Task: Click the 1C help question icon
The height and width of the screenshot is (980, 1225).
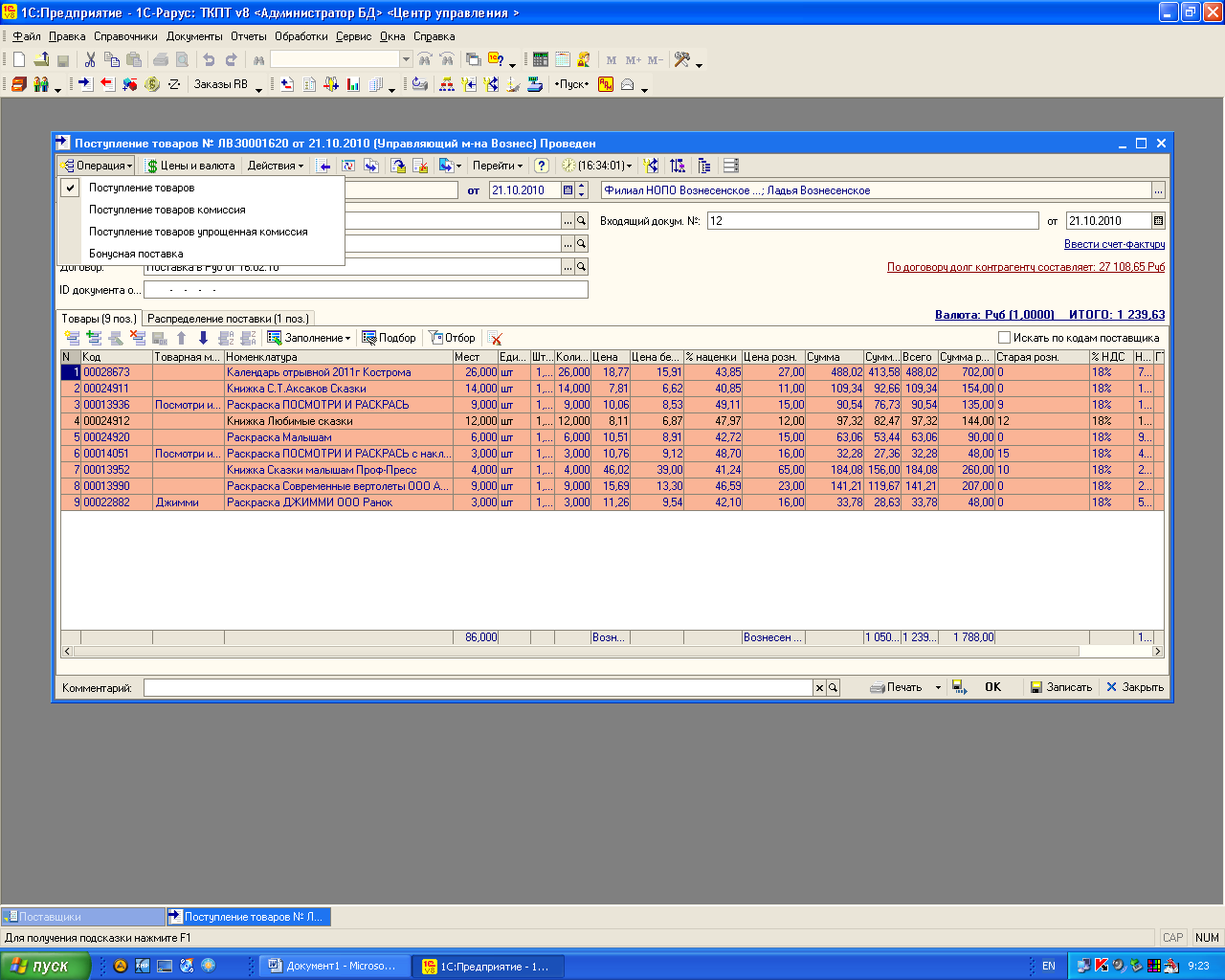Action: (496, 59)
